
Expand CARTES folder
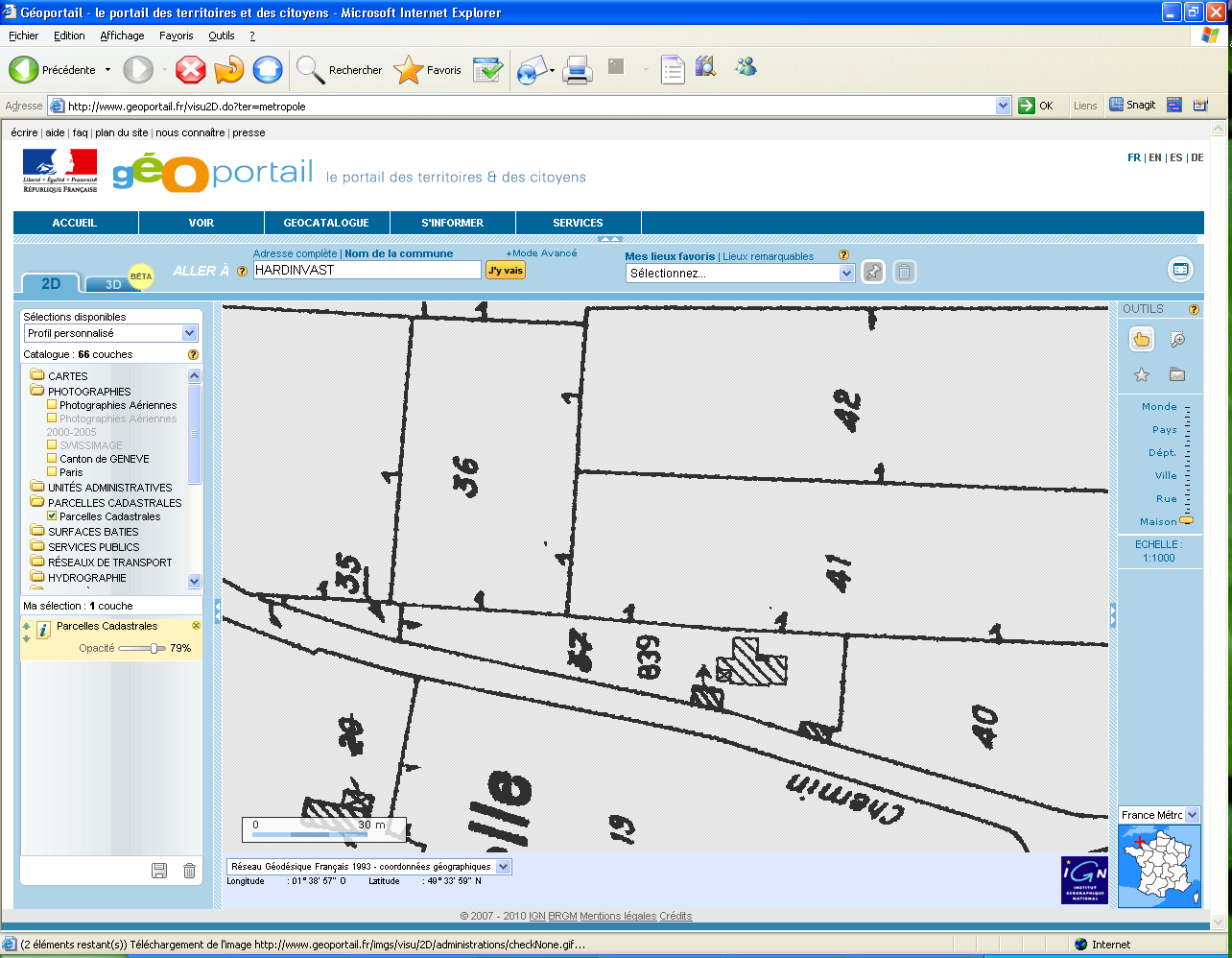pyautogui.click(x=37, y=376)
